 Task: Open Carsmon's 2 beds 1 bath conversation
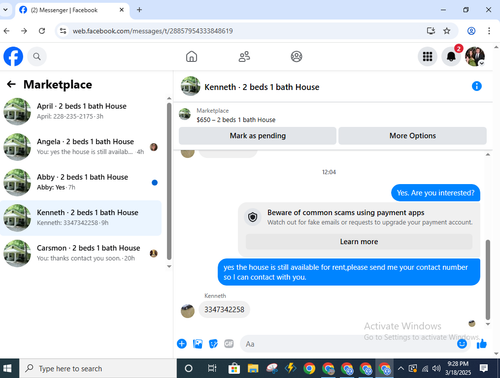pos(81,253)
